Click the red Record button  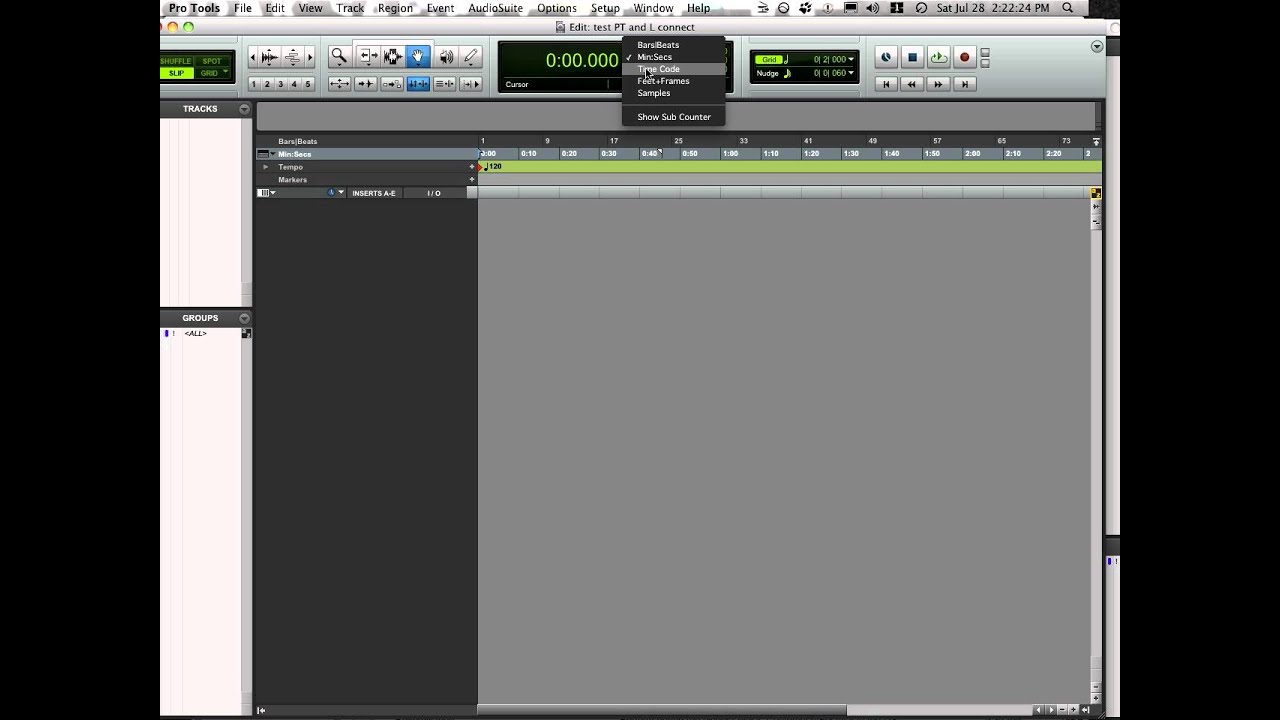pyautogui.click(x=964, y=58)
